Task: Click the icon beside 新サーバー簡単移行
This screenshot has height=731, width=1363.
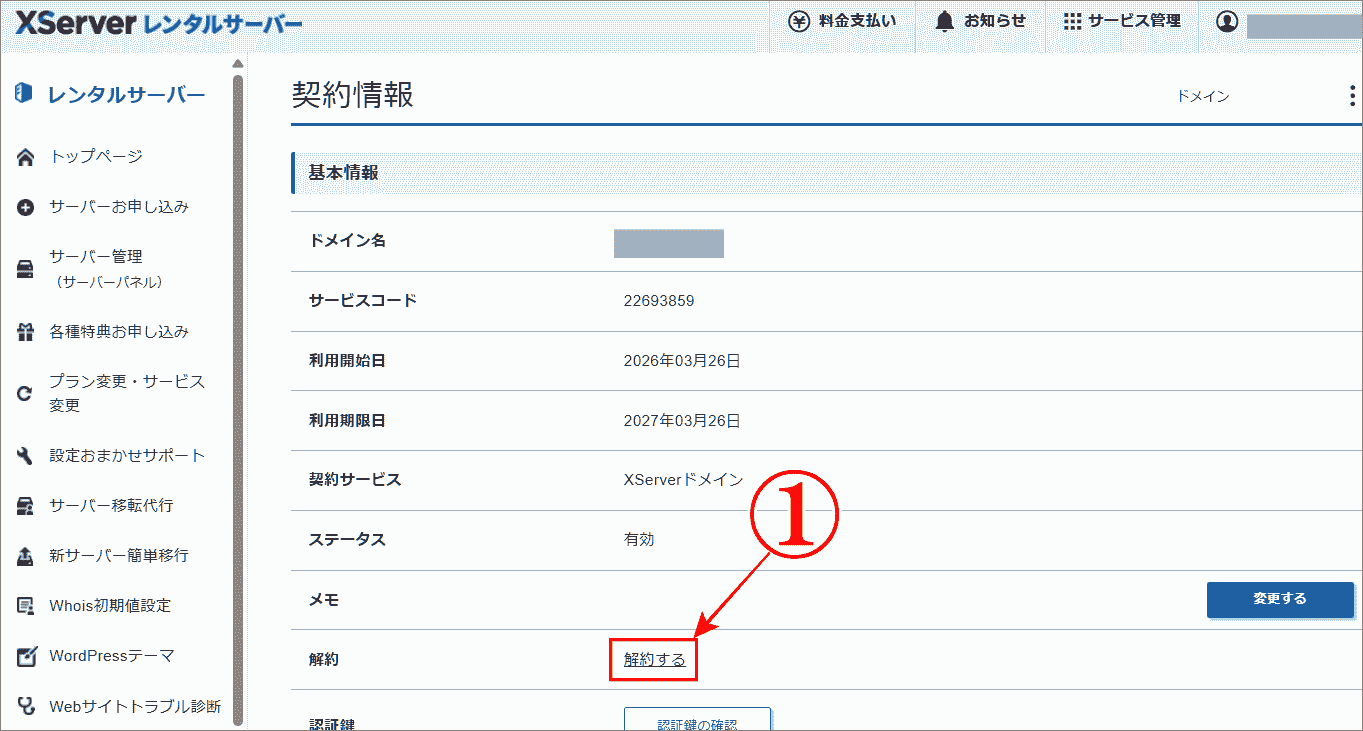Action: click(x=26, y=556)
